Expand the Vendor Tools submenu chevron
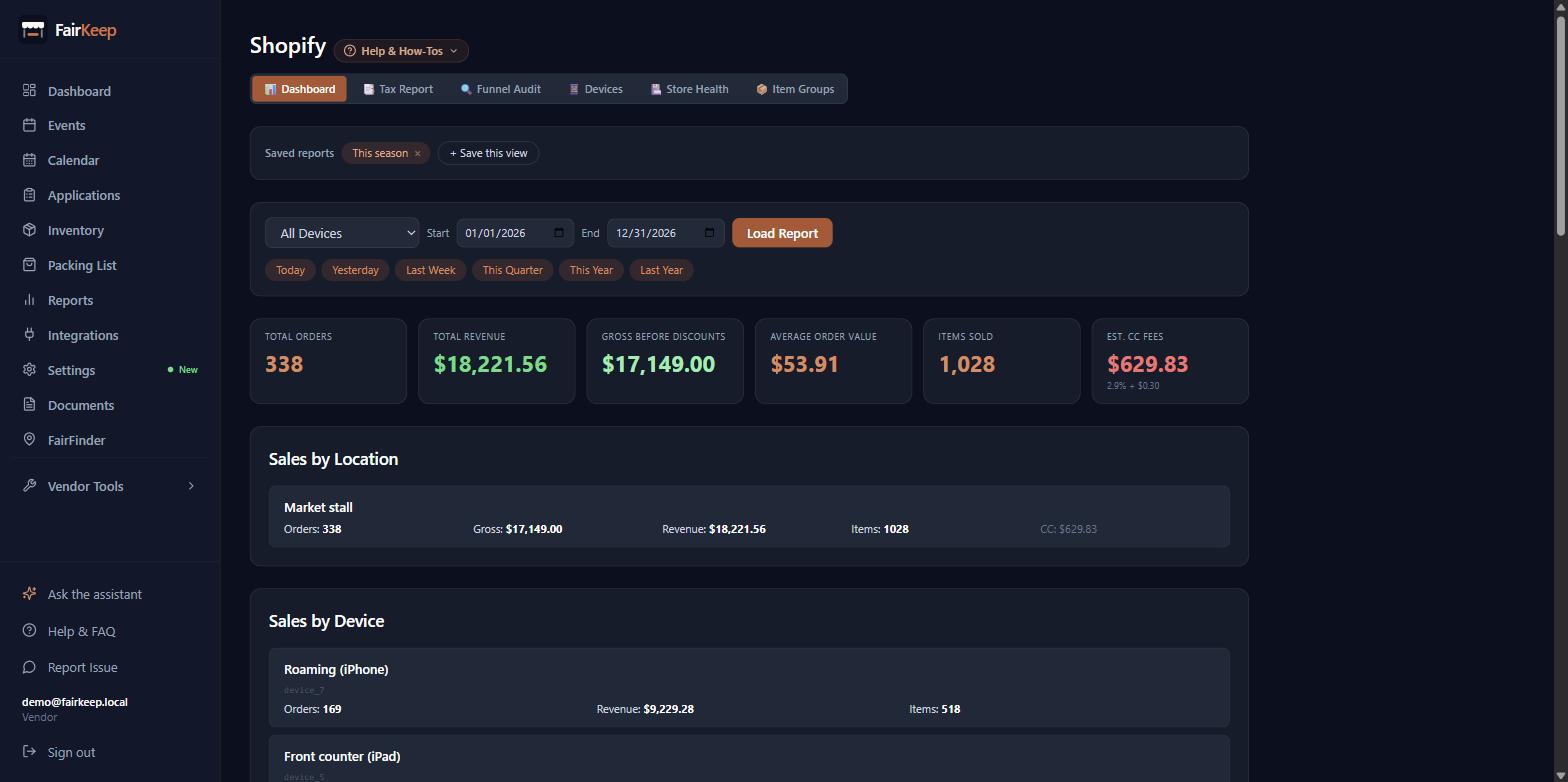The height and width of the screenshot is (782, 1568). pyautogui.click(x=191, y=486)
